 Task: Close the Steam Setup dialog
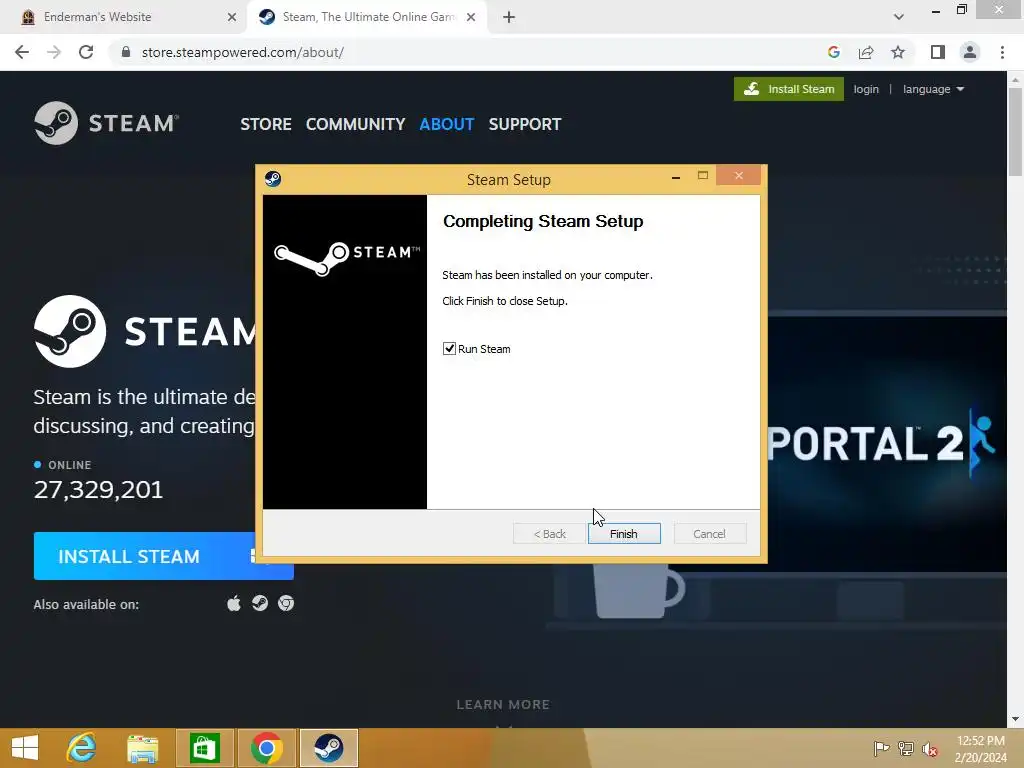739,176
